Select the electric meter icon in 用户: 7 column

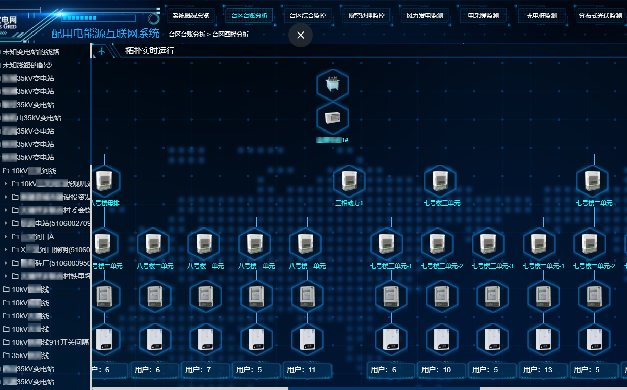[x=206, y=296]
